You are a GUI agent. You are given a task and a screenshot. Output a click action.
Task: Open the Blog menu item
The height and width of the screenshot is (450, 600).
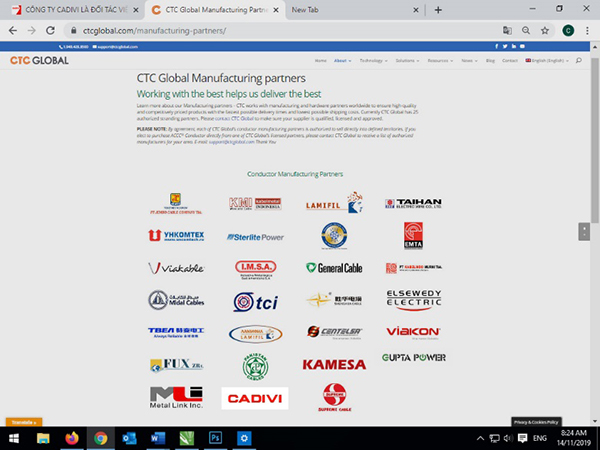[490, 60]
